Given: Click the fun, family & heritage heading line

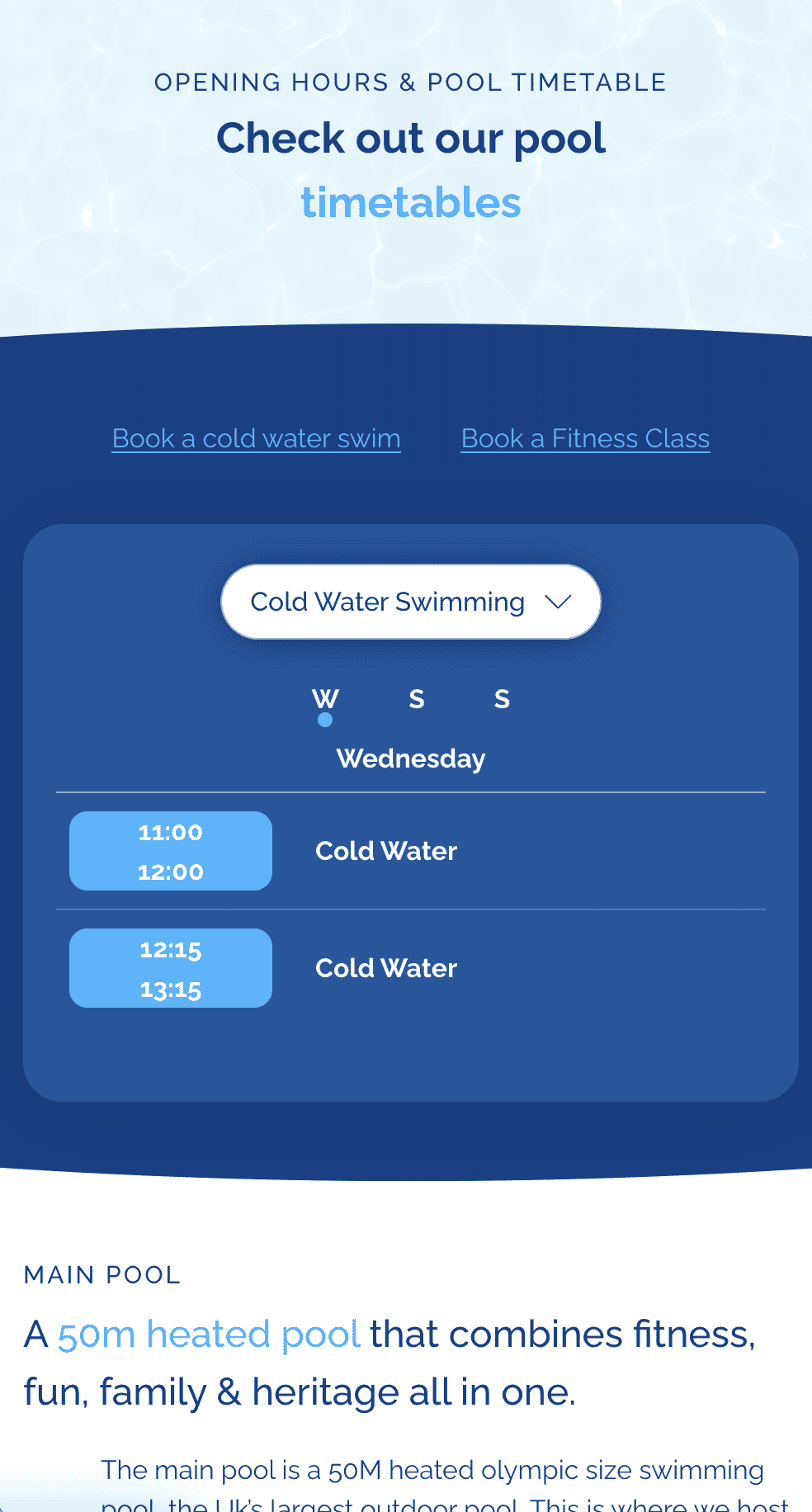Looking at the screenshot, I should tap(300, 1392).
